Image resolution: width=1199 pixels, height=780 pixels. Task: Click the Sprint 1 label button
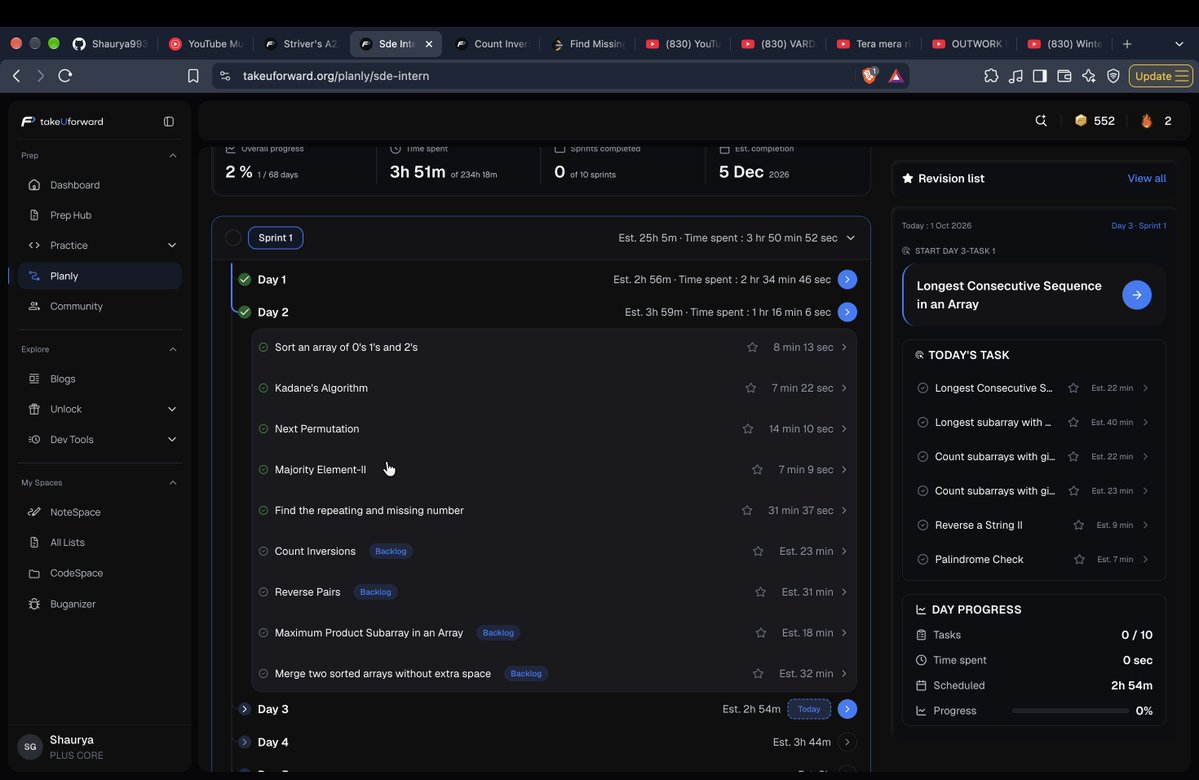coord(275,238)
